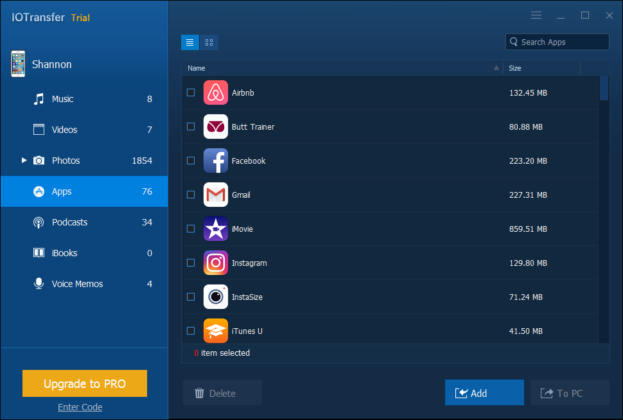Click the Name column header

[342, 68]
